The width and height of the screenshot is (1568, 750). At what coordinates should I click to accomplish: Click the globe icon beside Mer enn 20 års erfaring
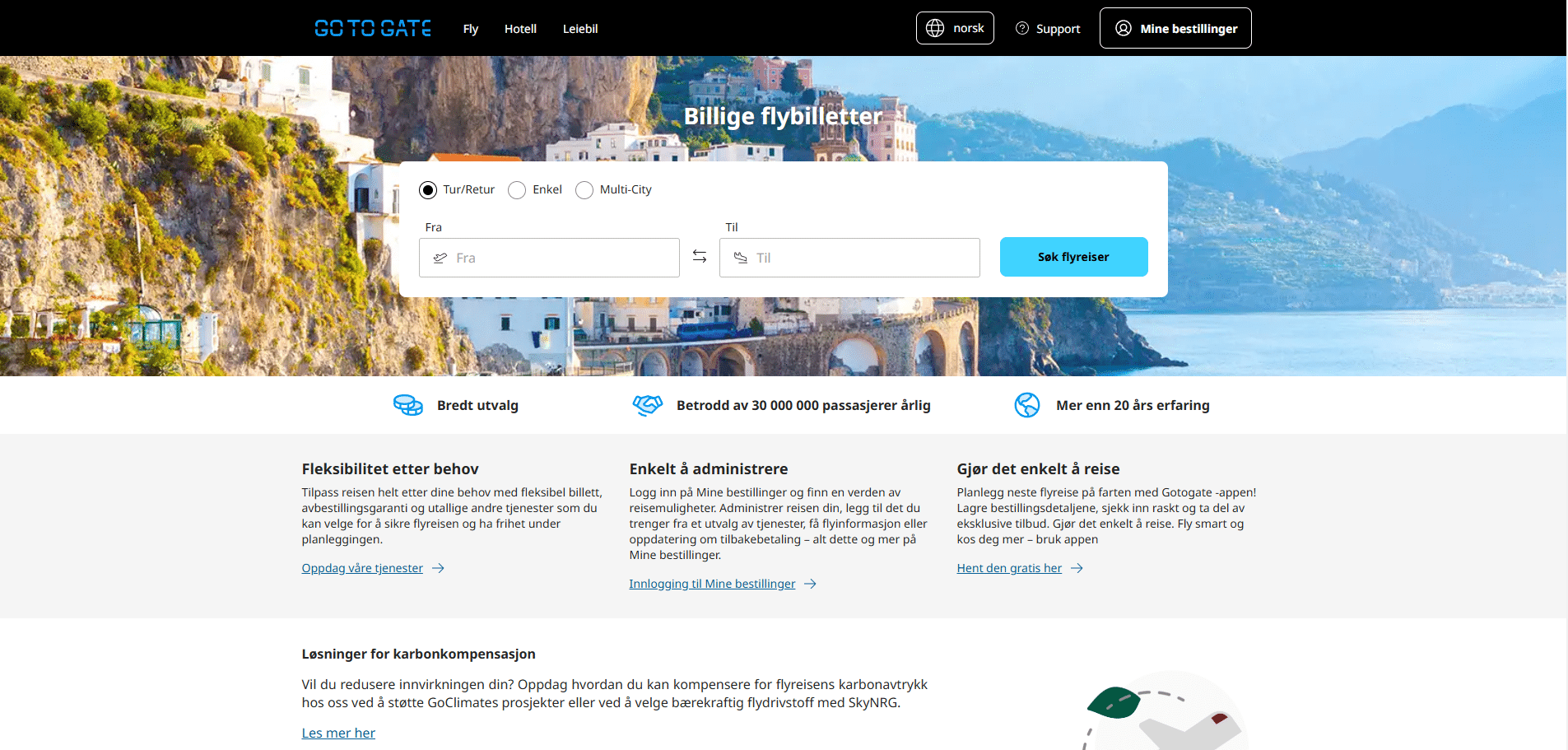tap(1027, 405)
